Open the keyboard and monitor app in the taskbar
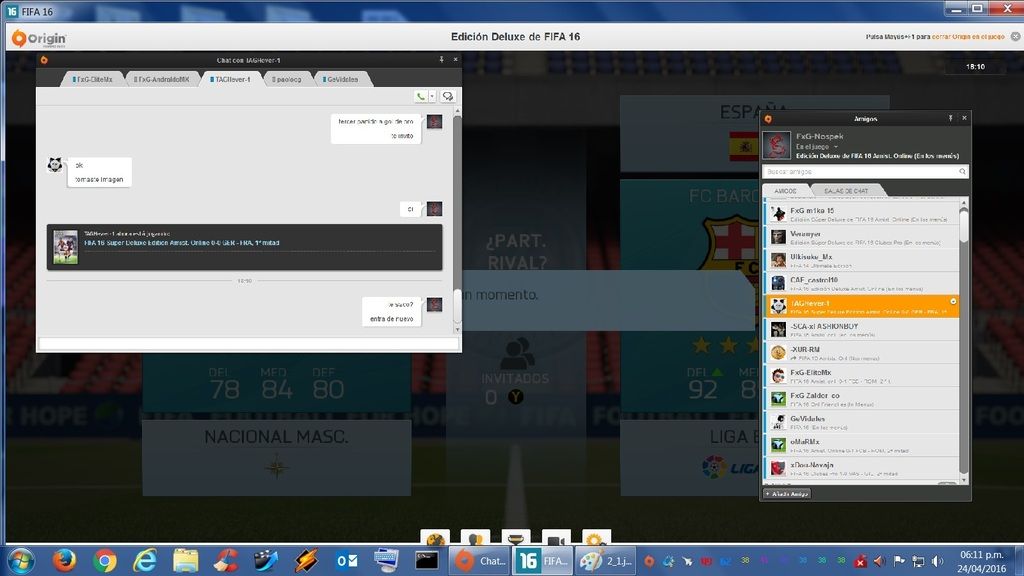Viewport: 1024px width, 576px height. point(387,561)
